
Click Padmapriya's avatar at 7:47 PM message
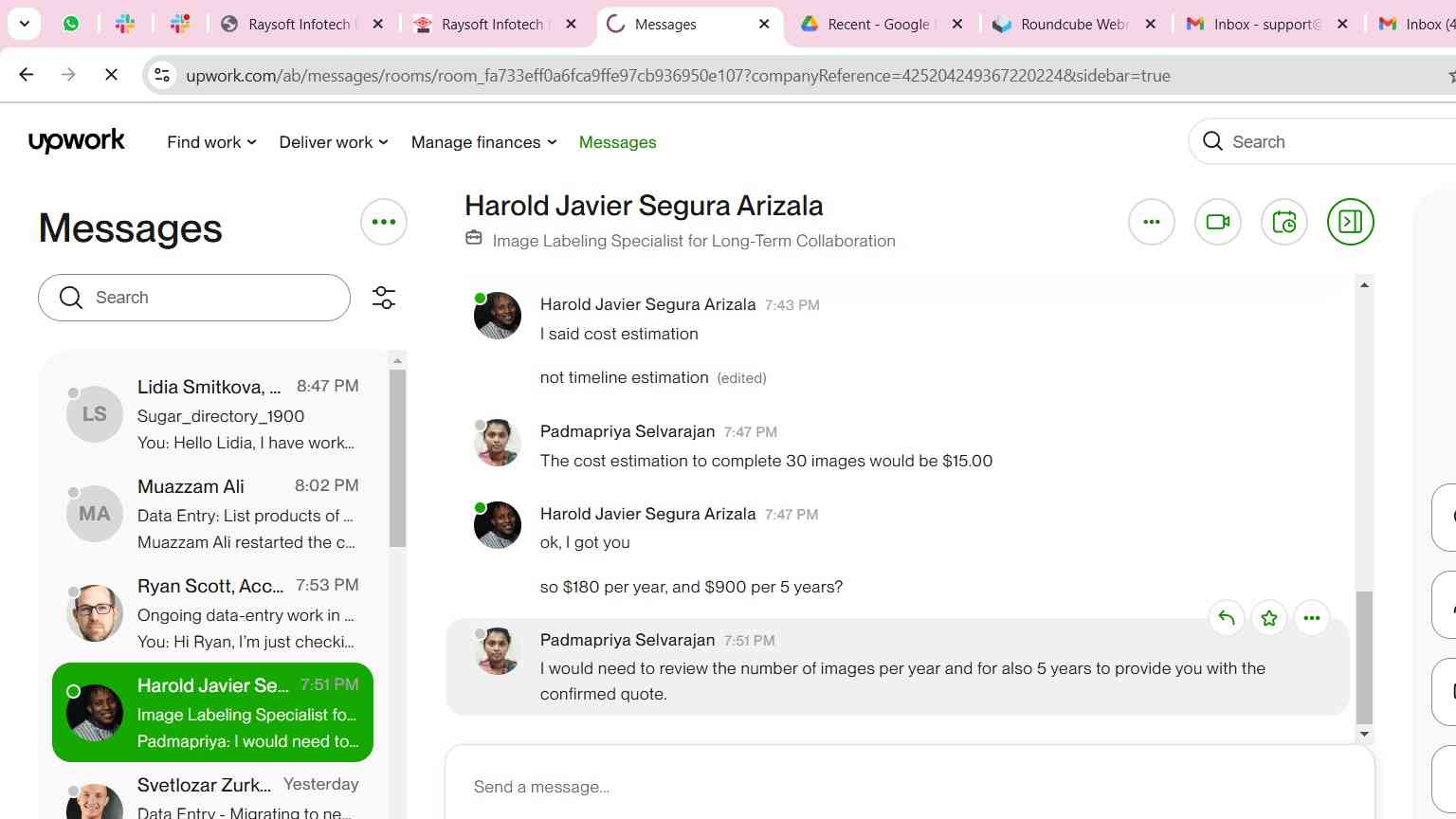498,443
